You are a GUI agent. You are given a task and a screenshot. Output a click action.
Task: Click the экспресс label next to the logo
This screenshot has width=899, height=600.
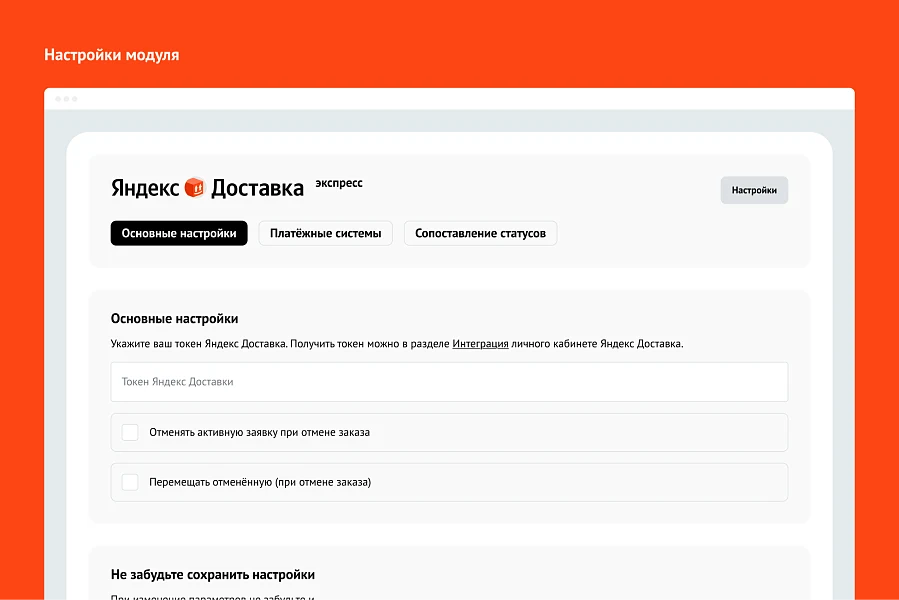339,183
